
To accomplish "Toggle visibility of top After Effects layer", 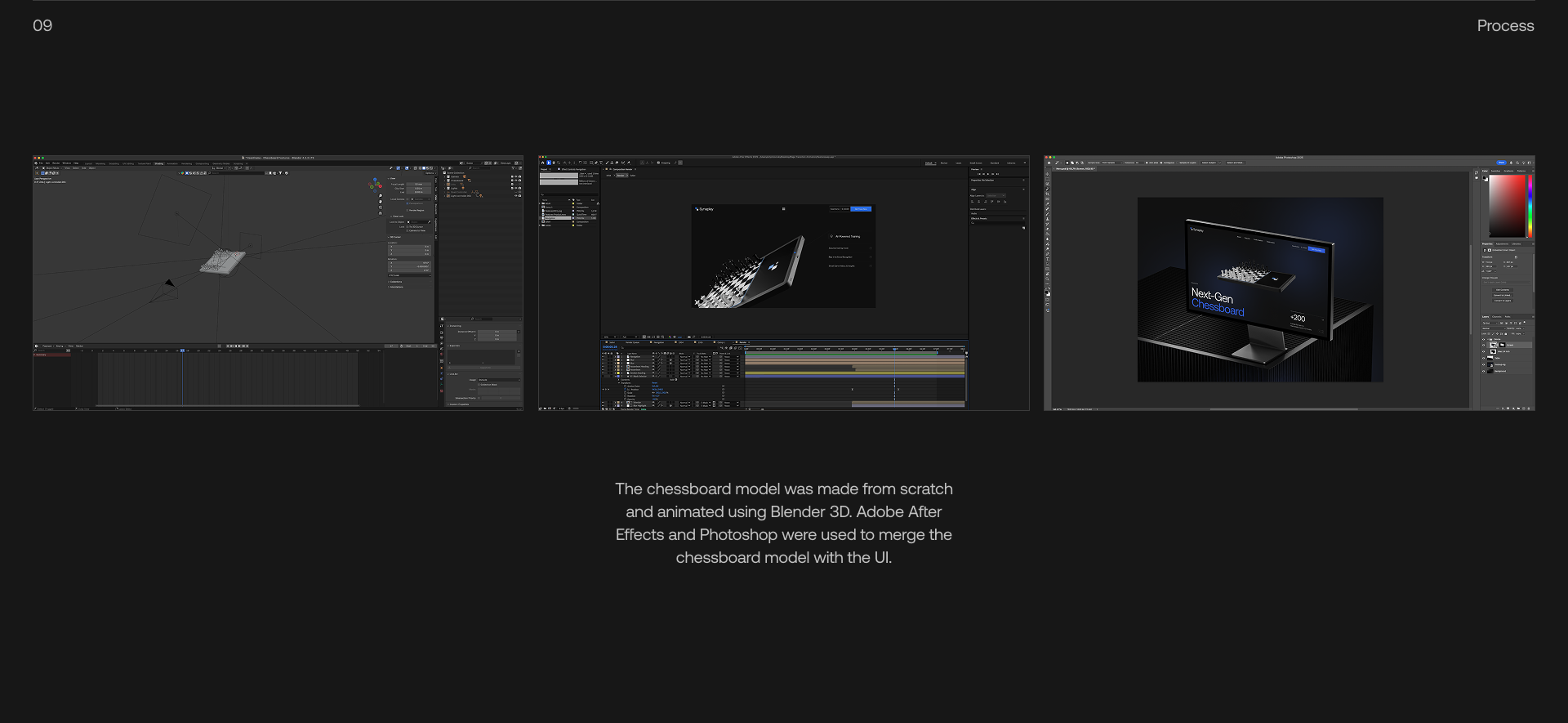I will [604, 357].
